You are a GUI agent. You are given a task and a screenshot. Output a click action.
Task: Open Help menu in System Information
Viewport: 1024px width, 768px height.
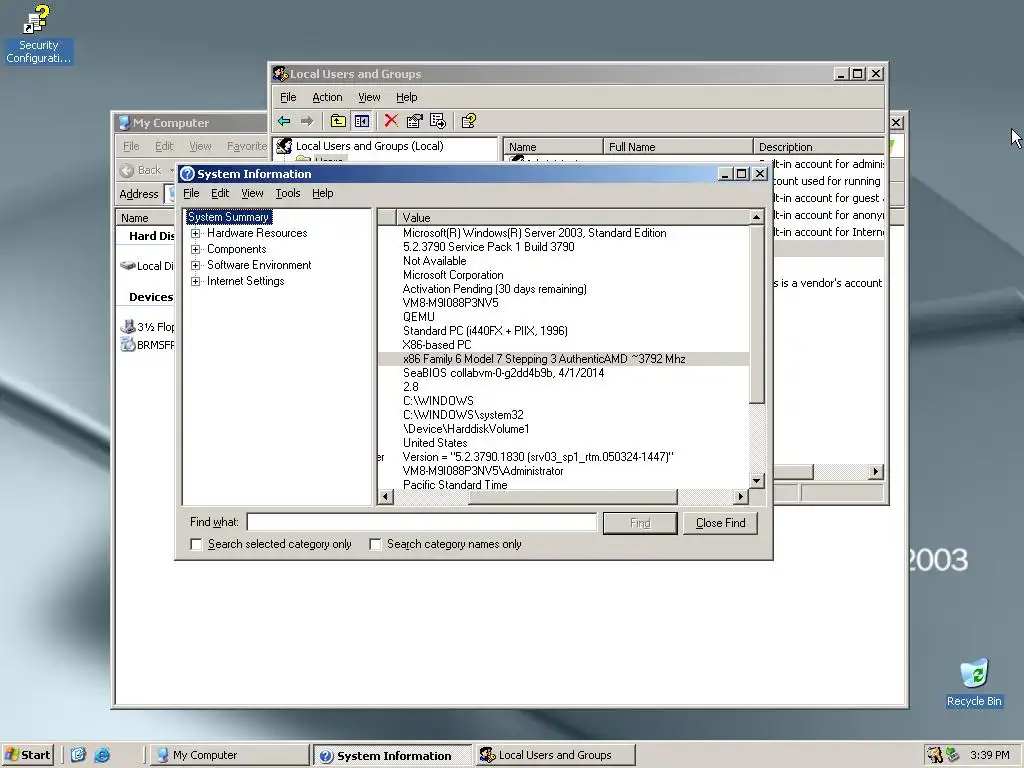pos(323,193)
